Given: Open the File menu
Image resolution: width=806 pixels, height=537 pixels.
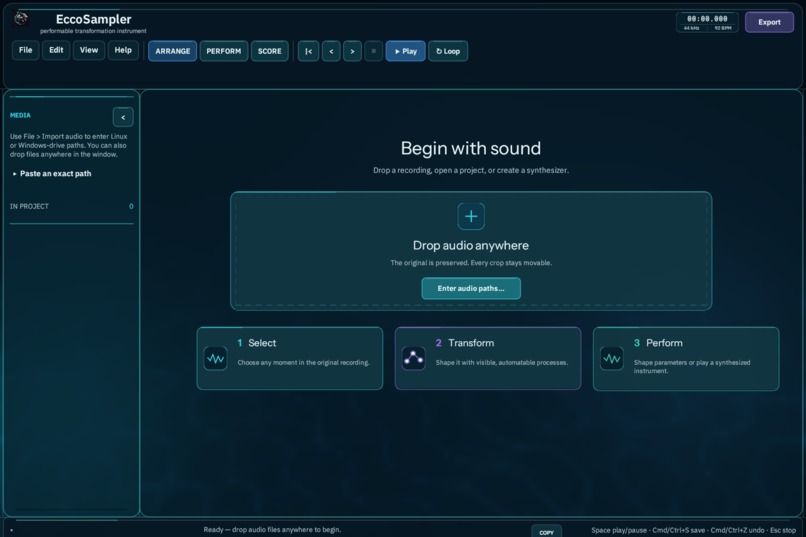Looking at the screenshot, I should point(25,50).
